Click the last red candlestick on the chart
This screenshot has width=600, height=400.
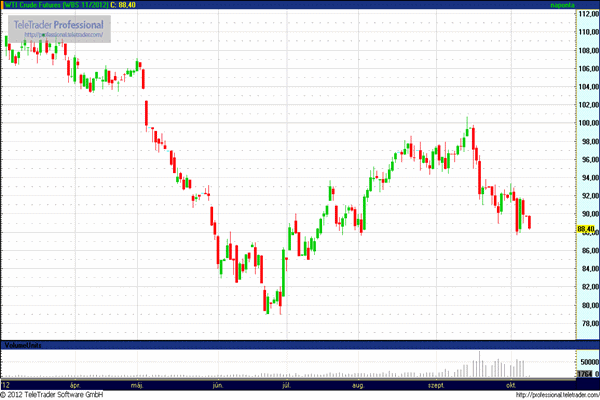(528, 221)
